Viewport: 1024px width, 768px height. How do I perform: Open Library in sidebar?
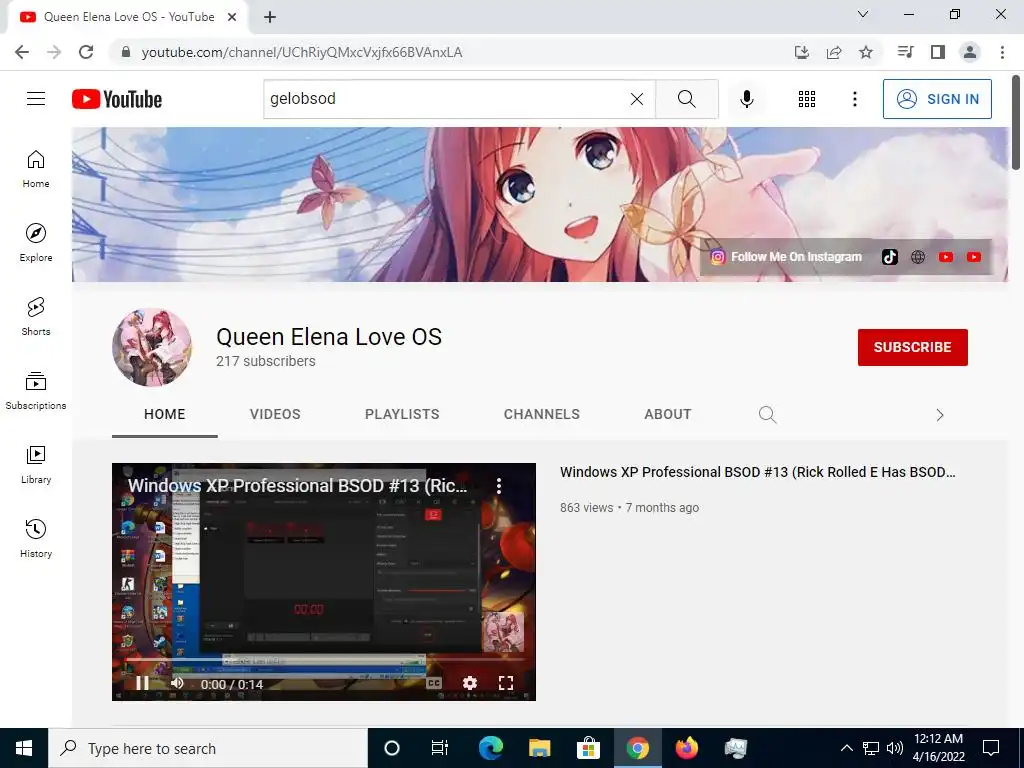(36, 464)
